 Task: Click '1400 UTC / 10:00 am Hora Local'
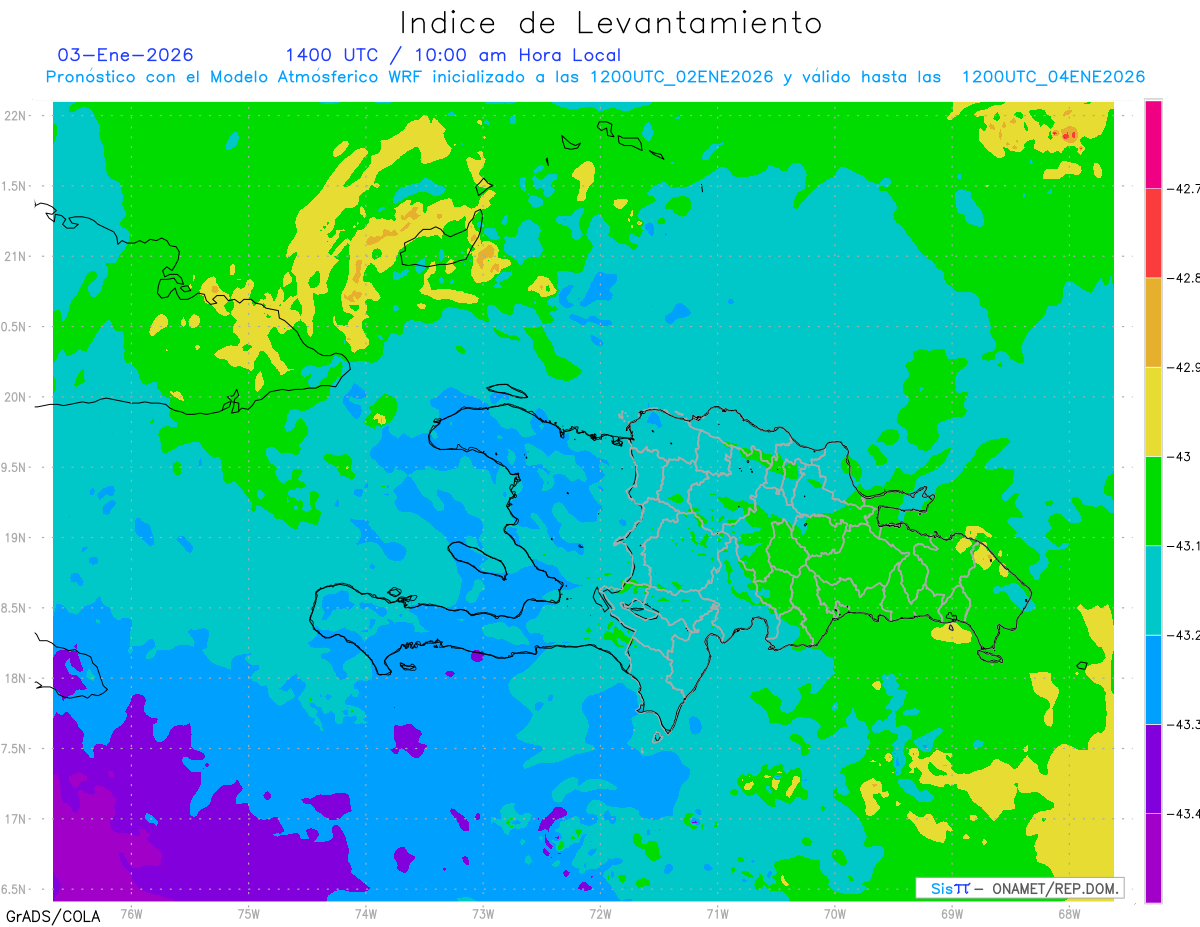click(x=453, y=55)
